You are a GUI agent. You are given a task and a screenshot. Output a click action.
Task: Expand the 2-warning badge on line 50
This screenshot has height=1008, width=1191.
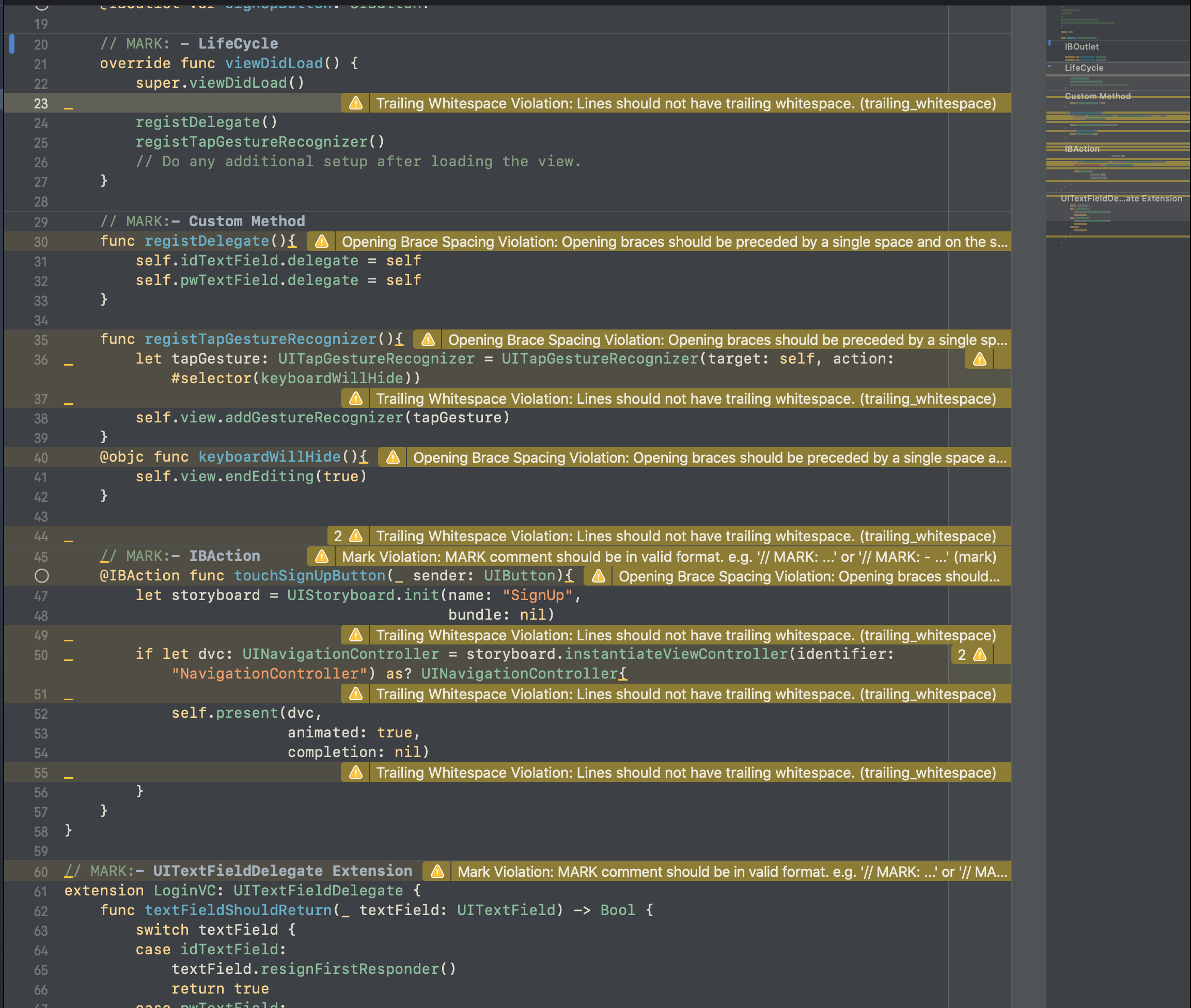click(x=971, y=655)
